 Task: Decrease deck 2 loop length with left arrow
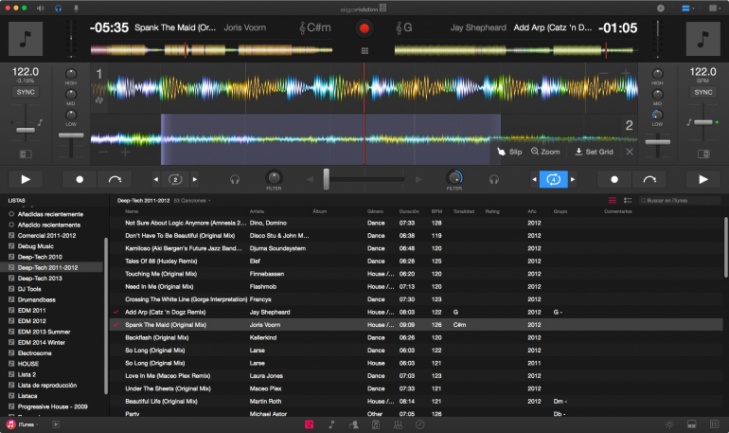point(534,180)
